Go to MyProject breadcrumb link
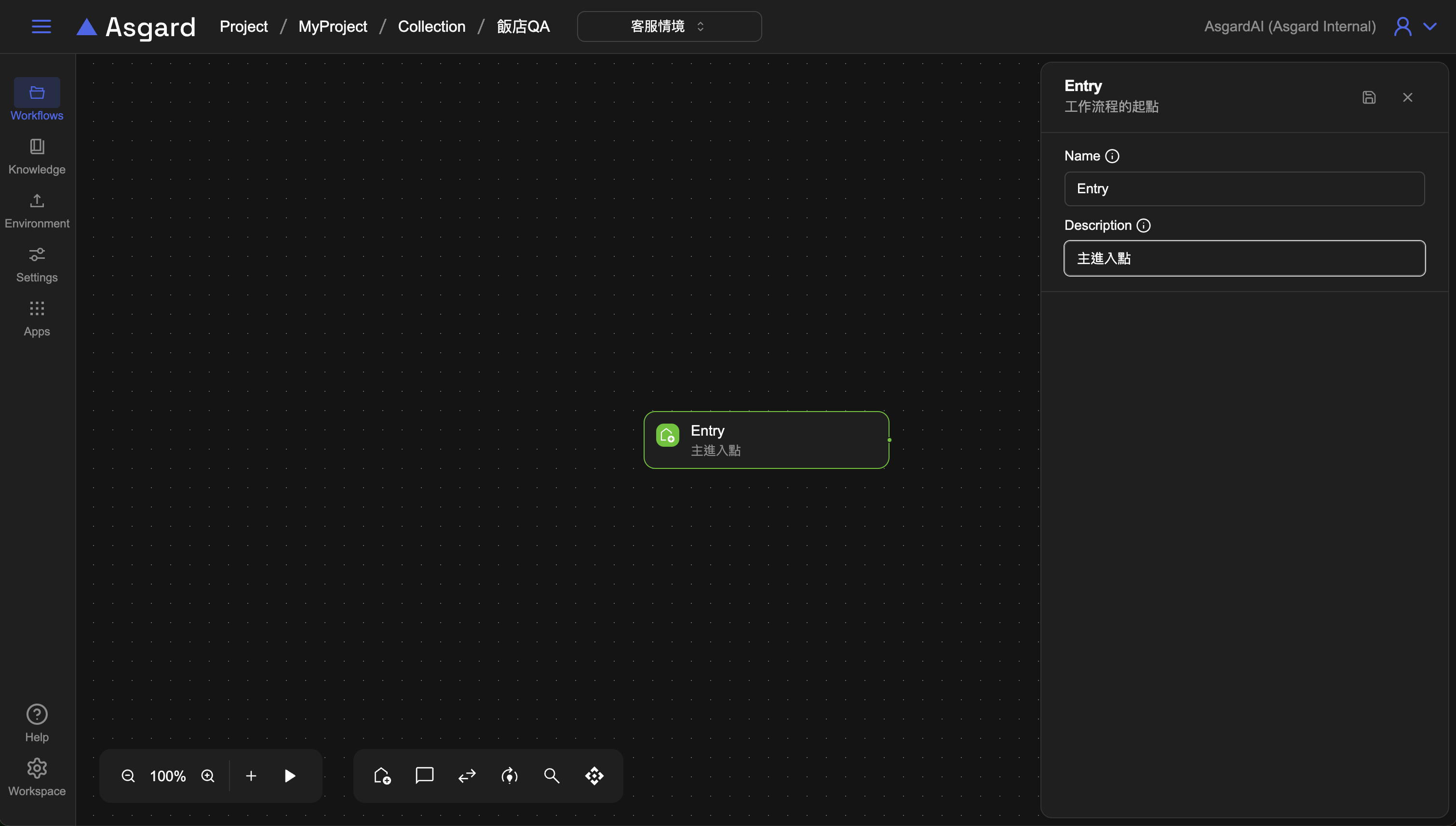Image resolution: width=1456 pixels, height=826 pixels. pos(333,27)
